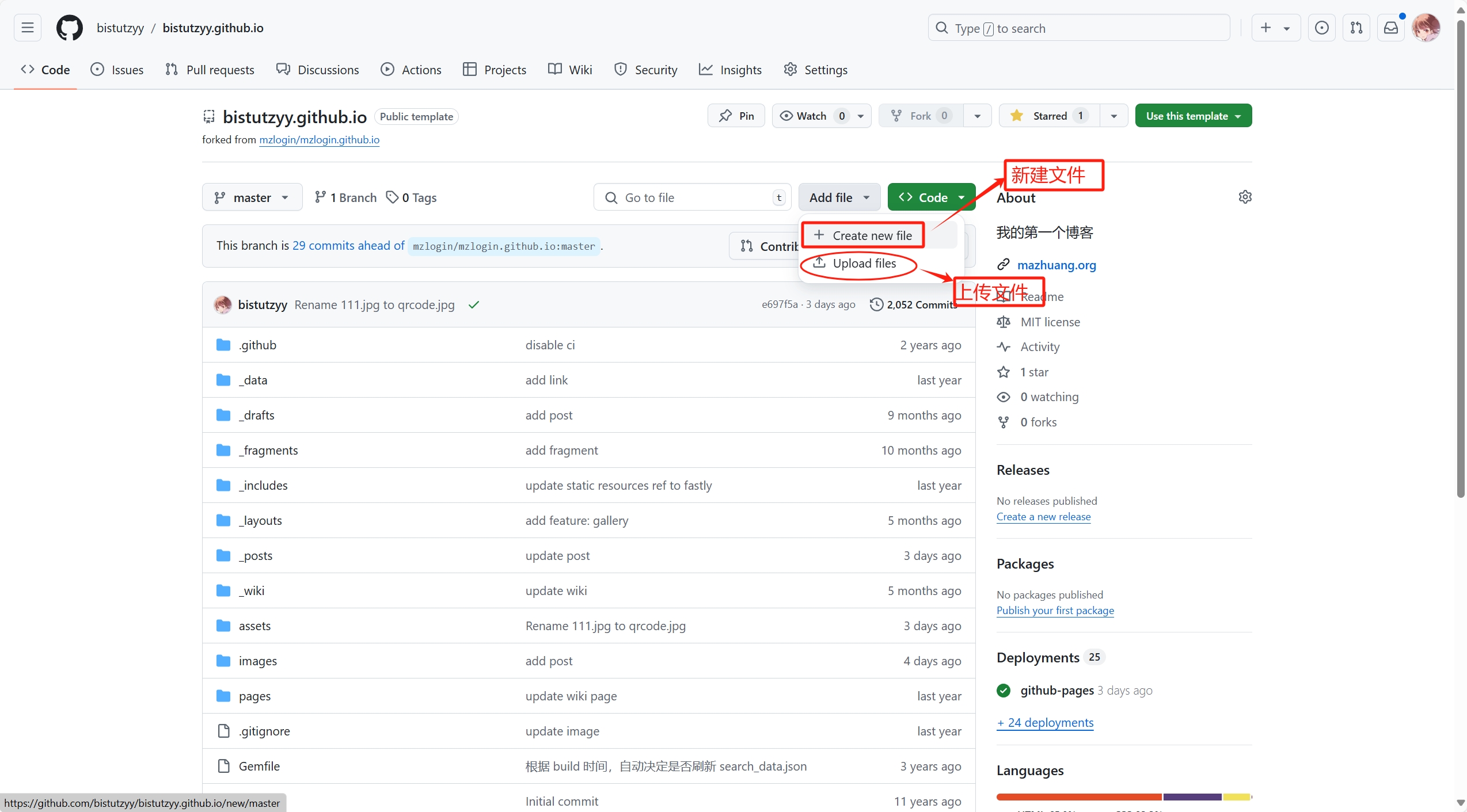1467x812 pixels.
Task: Open the github-pages deployment link
Action: click(1056, 690)
